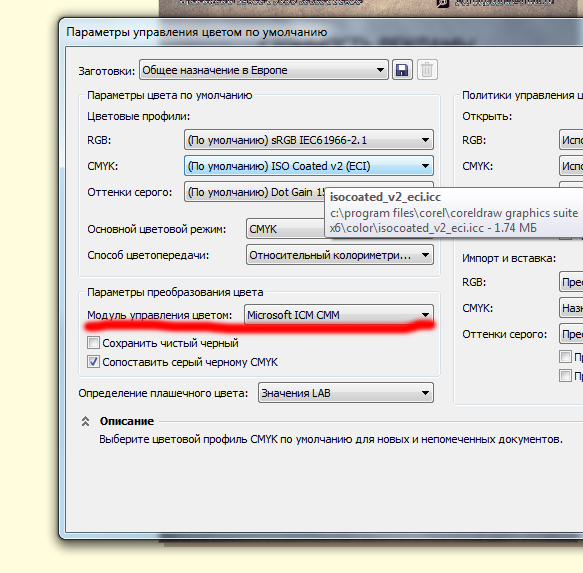Toggle first checkbox below import grayscale policy
The height and width of the screenshot is (573, 583).
(x=565, y=356)
